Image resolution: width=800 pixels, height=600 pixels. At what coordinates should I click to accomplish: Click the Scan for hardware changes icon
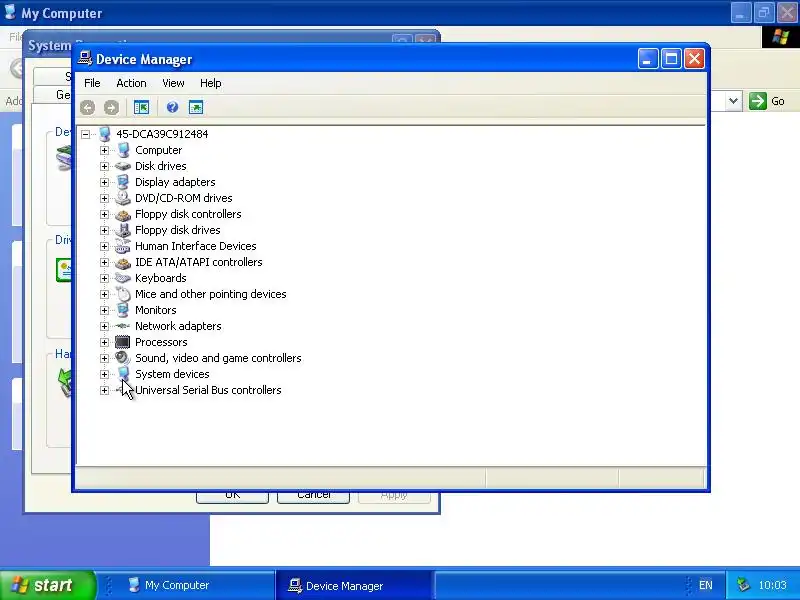point(196,107)
